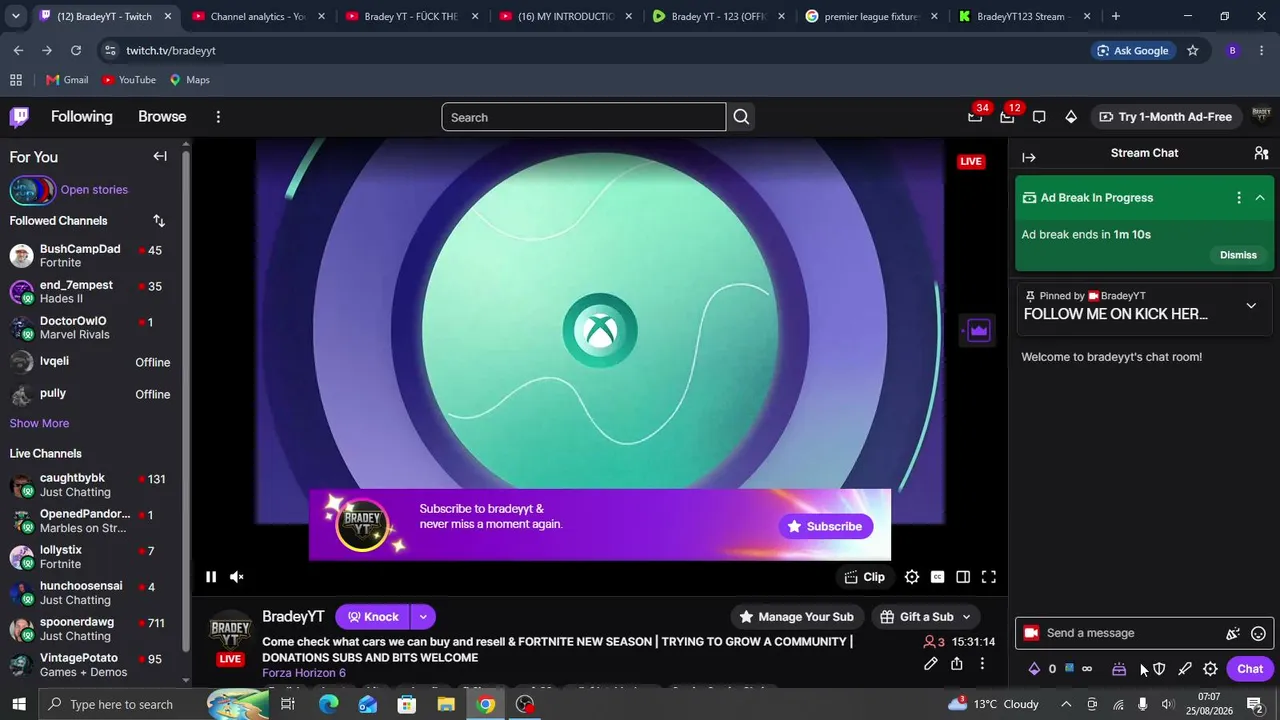
Task: Open the emote picker smiley
Action: click(x=1259, y=633)
